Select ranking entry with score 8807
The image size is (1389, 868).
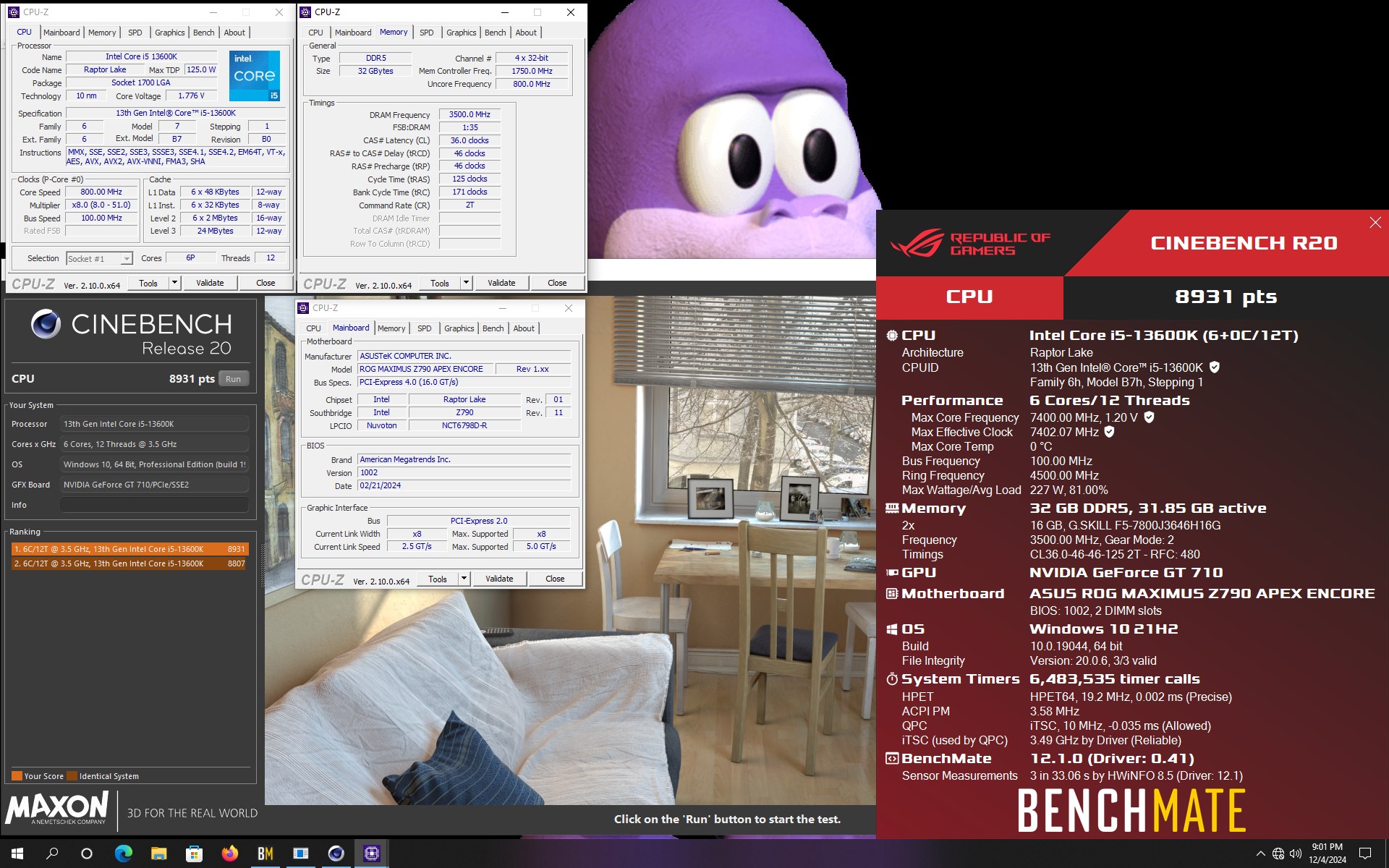pos(130,563)
